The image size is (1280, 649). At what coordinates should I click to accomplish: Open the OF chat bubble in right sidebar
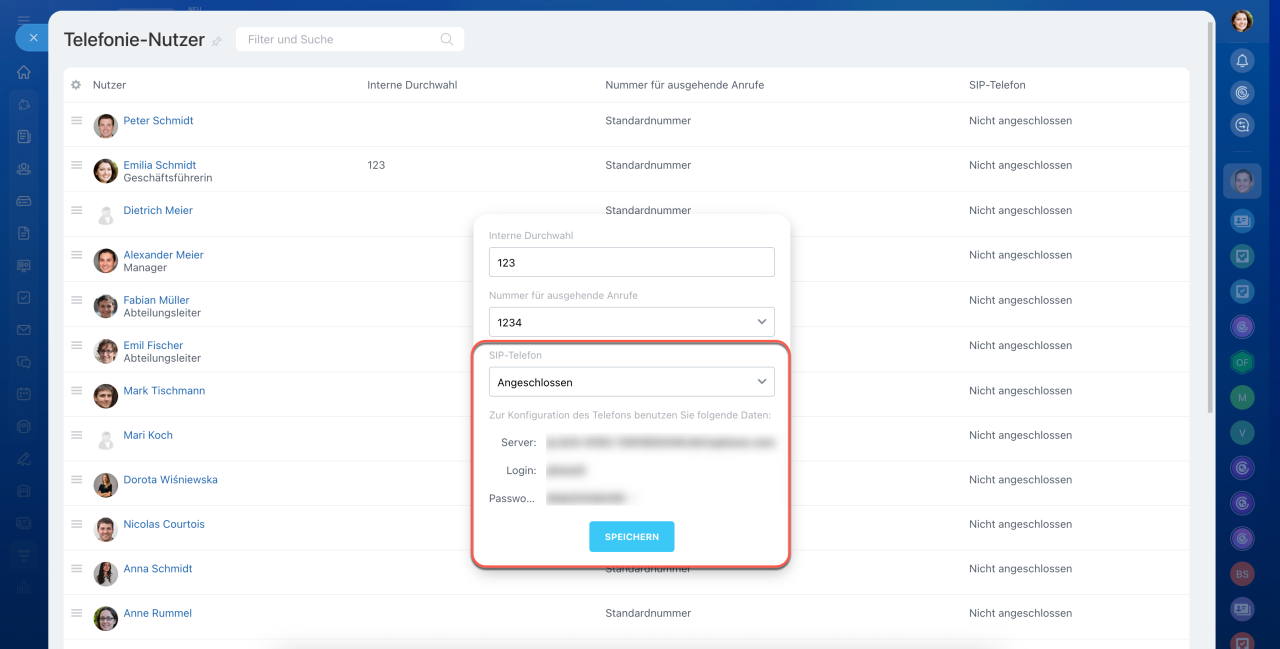pos(1242,362)
